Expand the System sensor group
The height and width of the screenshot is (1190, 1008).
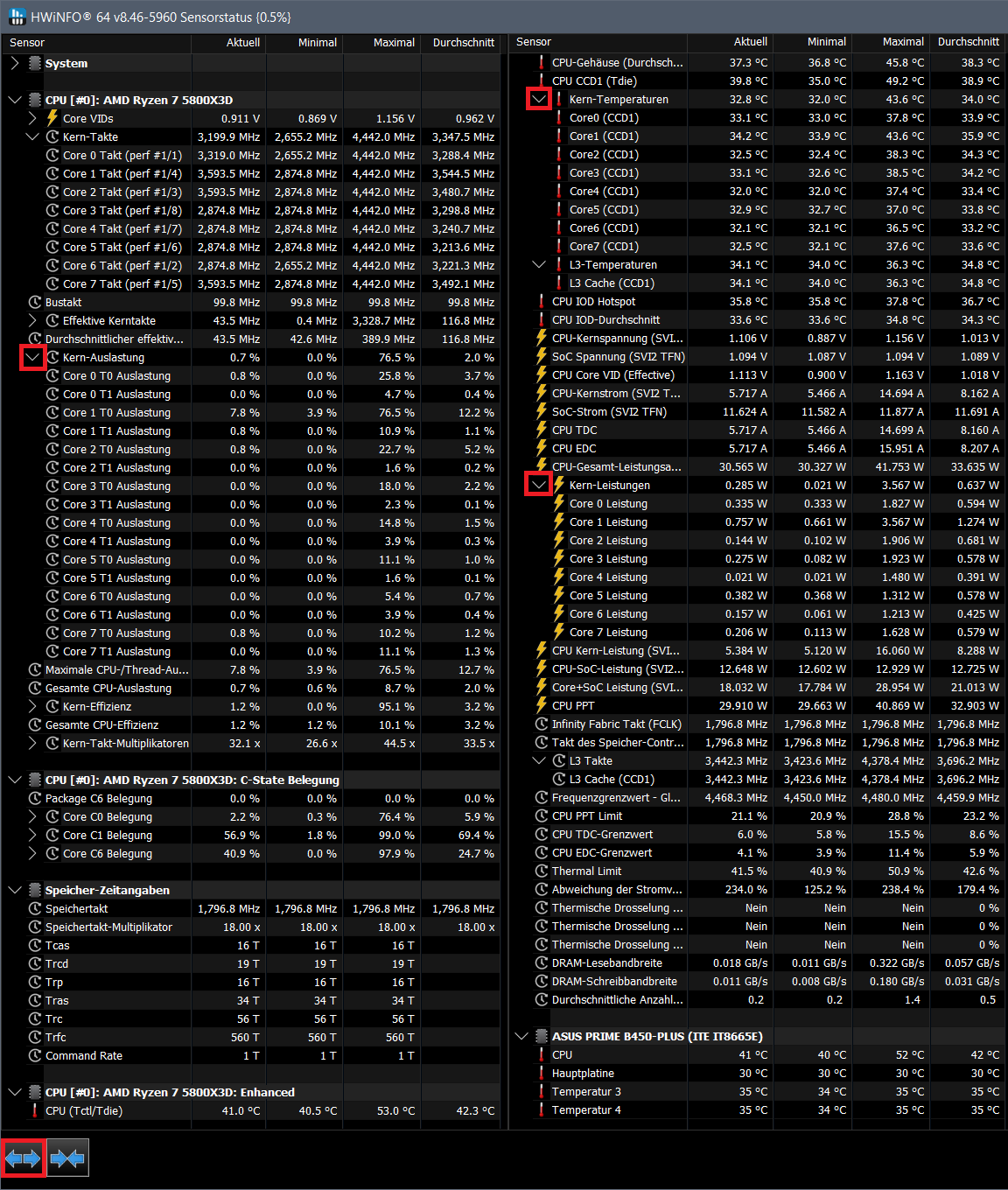click(x=15, y=63)
